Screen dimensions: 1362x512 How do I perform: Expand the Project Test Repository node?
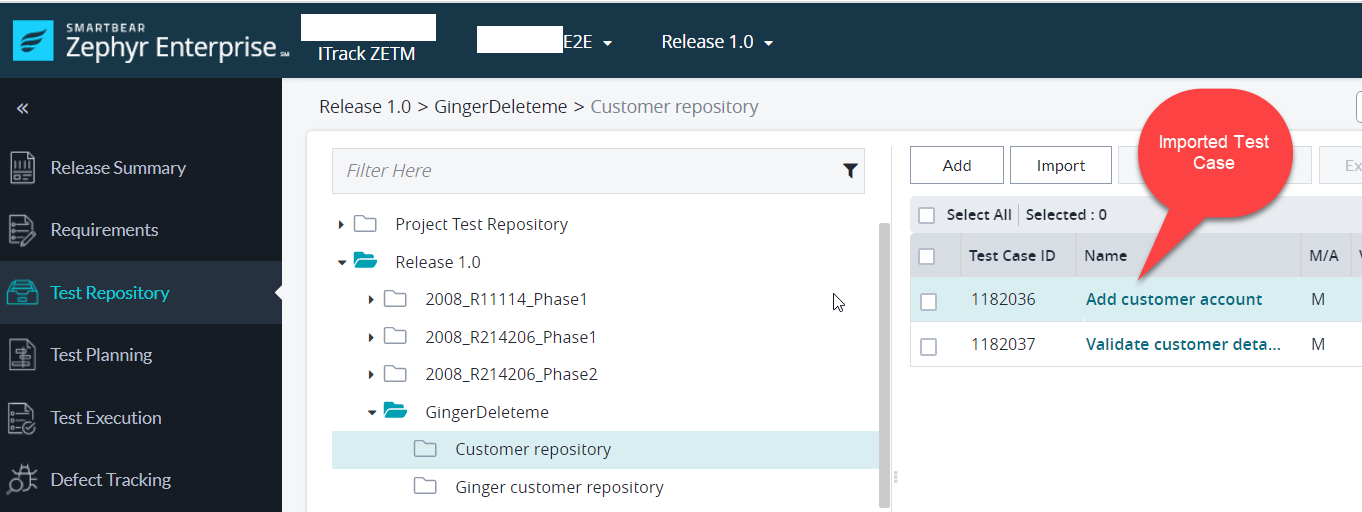(x=341, y=225)
